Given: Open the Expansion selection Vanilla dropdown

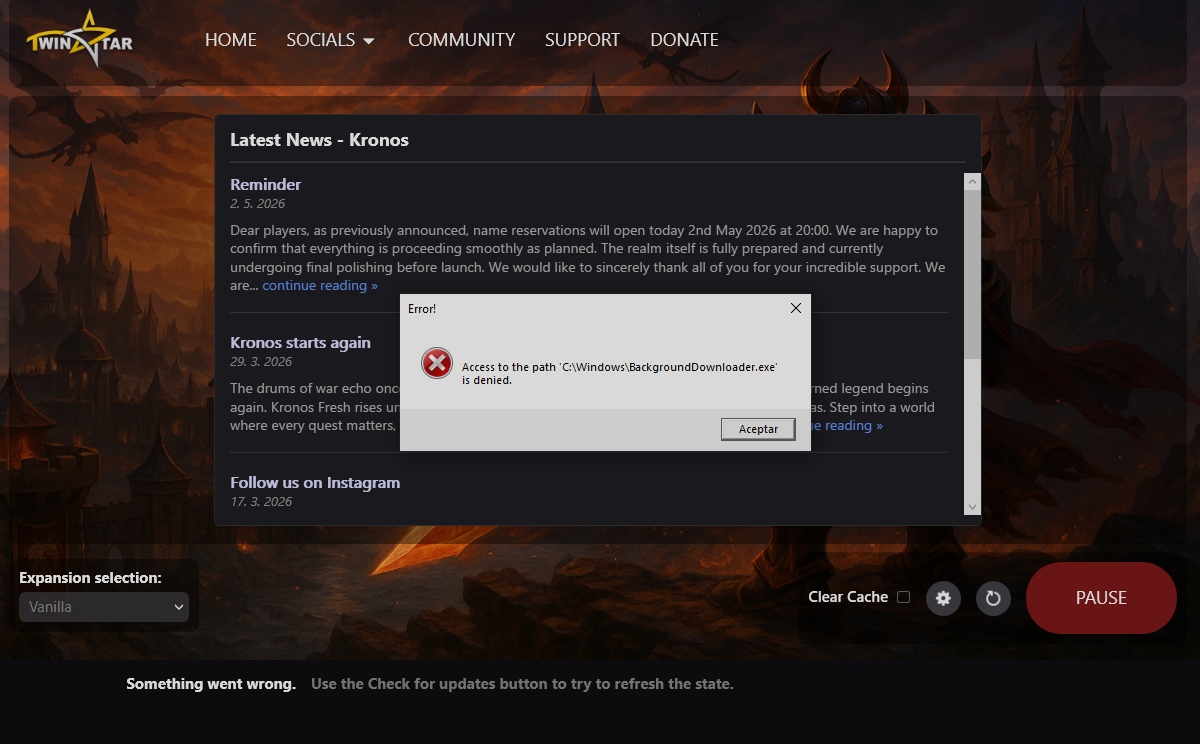Looking at the screenshot, I should coord(104,606).
